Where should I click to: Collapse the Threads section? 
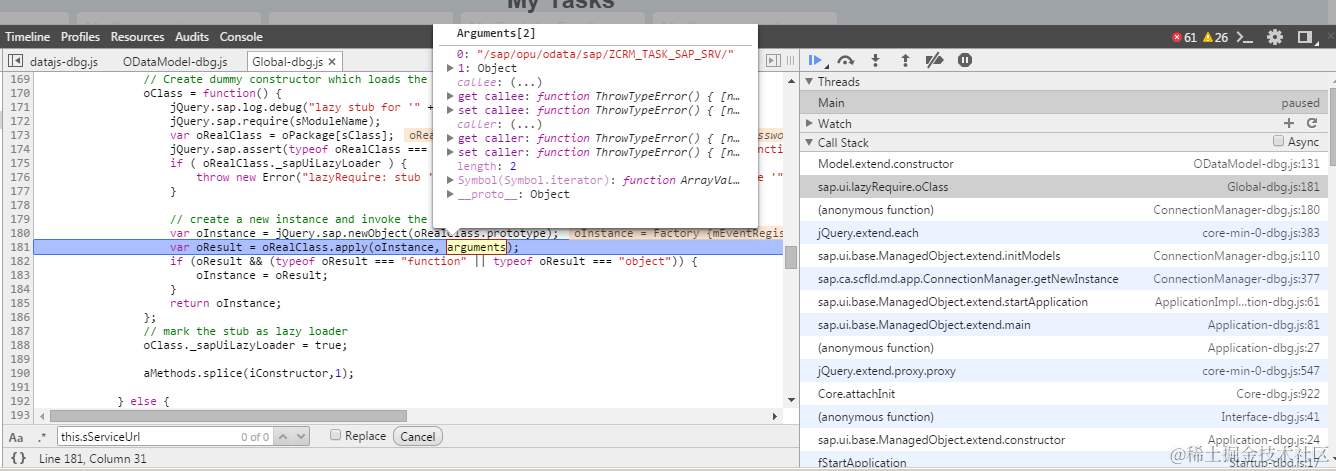point(810,82)
